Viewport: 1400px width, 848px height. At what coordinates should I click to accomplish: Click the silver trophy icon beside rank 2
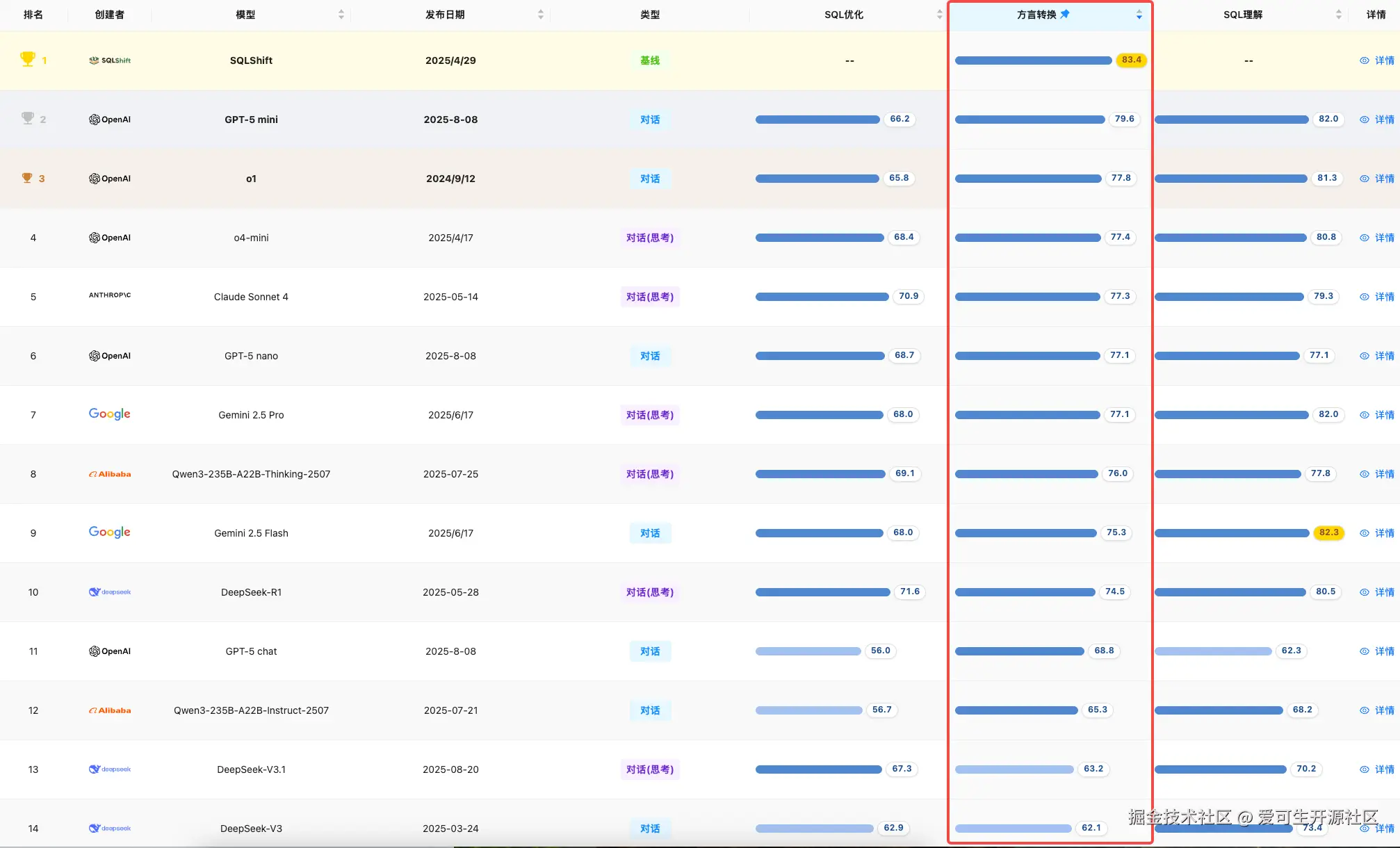point(27,118)
